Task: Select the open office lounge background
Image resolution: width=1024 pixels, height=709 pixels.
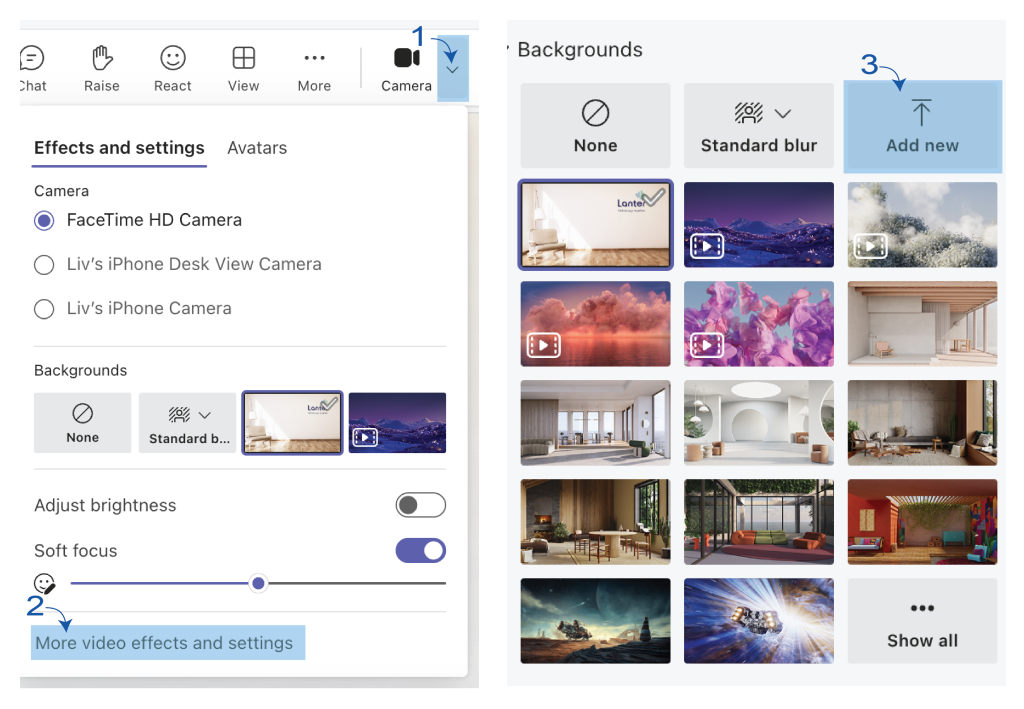Action: point(596,423)
